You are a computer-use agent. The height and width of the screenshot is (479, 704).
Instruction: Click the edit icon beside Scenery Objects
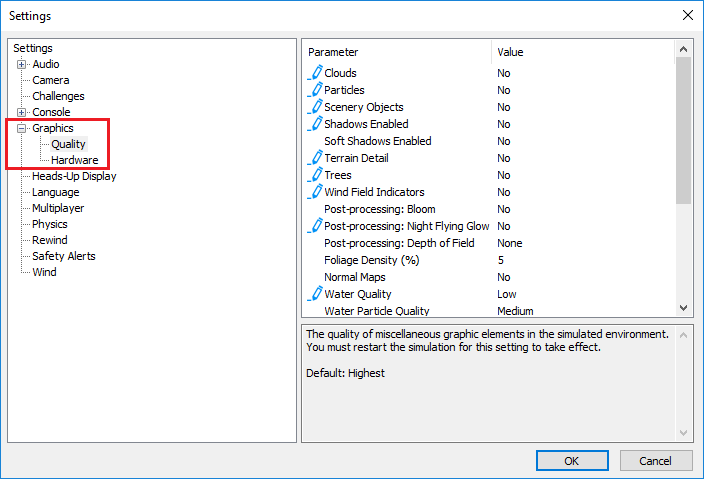(315, 107)
